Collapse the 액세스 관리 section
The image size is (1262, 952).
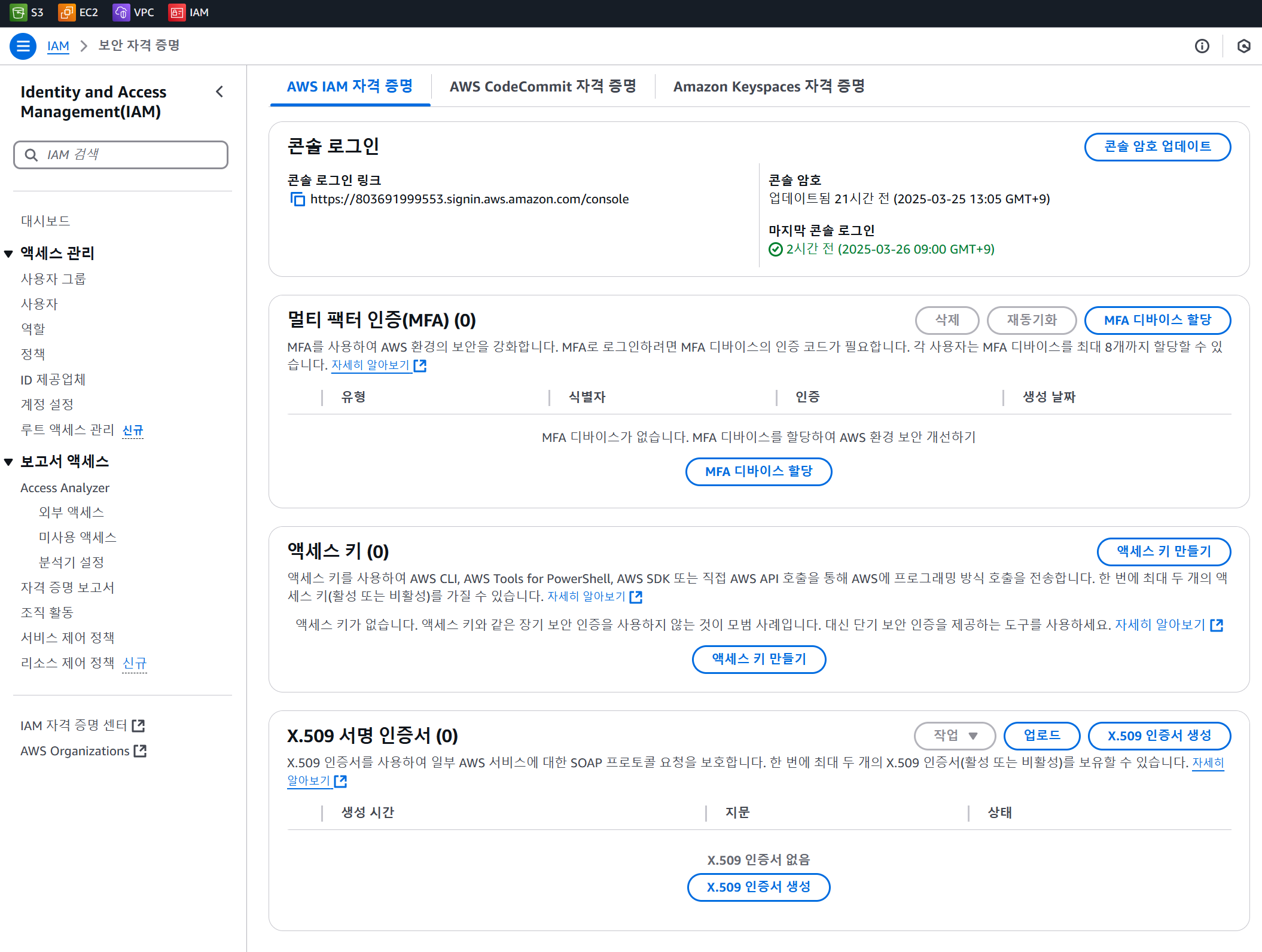tap(9, 254)
